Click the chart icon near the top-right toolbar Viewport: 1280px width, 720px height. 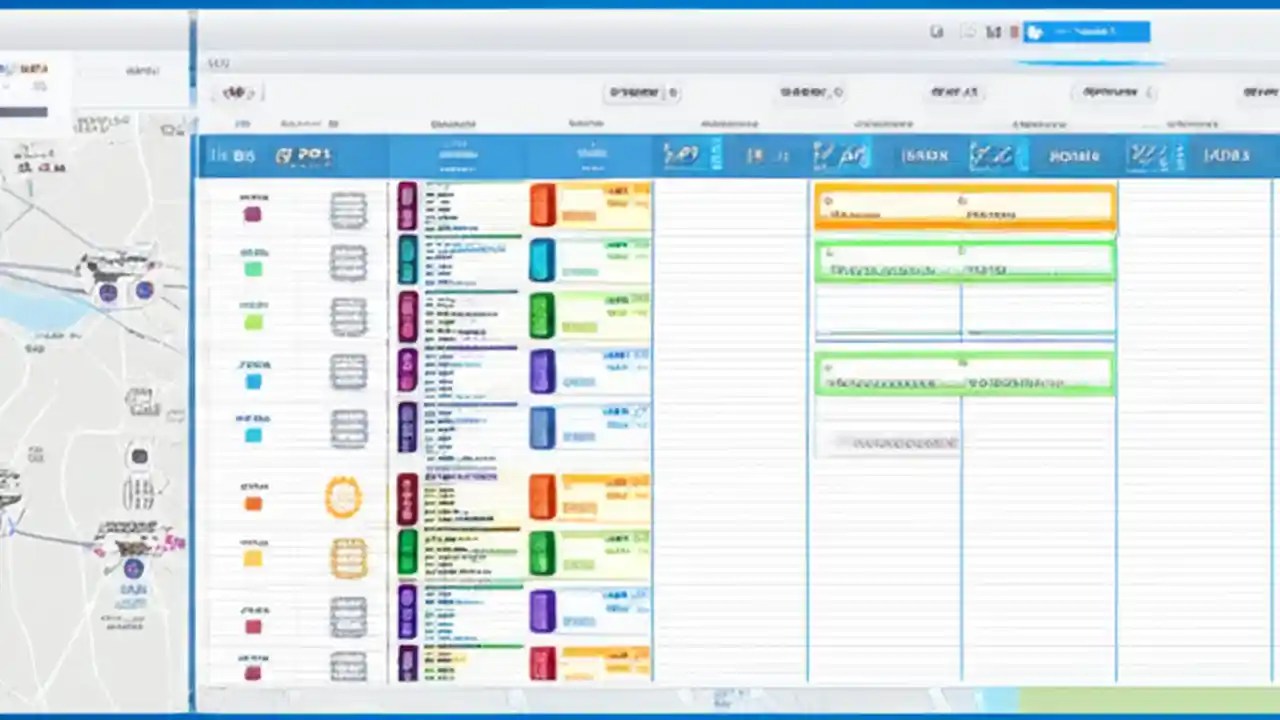click(x=993, y=32)
